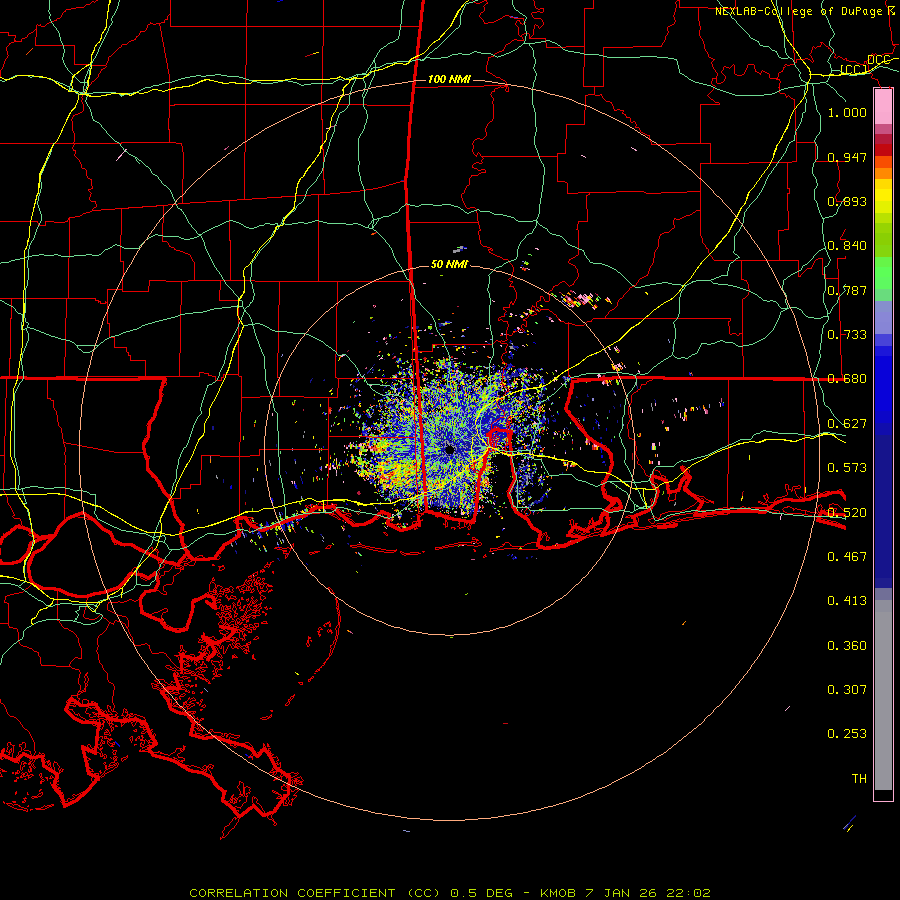
Task: Click the Correlation Coefficient caption at bottom
Action: tap(450, 893)
